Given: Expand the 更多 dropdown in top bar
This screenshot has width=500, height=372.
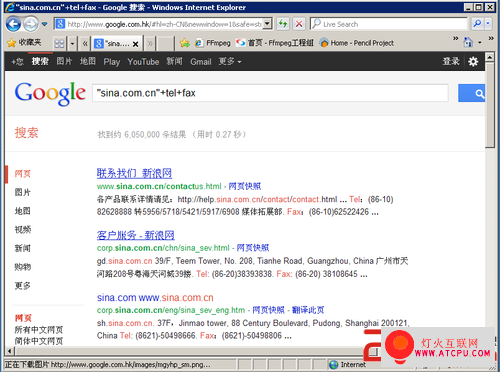Looking at the screenshot, I should point(230,62).
